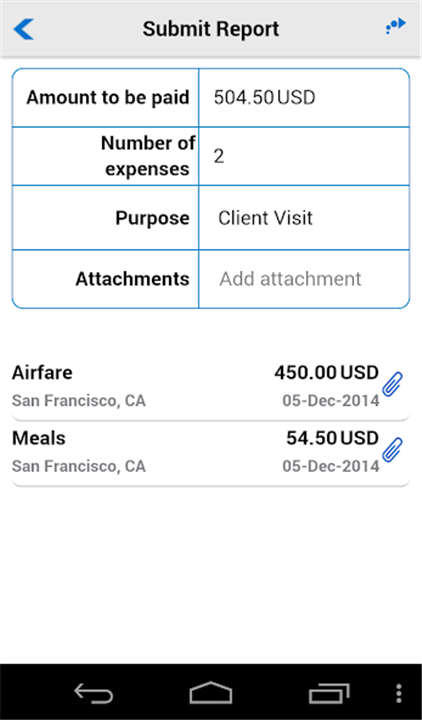The width and height of the screenshot is (422, 720).
Task: Open the Meals paperclip attachment icon
Action: (x=393, y=450)
